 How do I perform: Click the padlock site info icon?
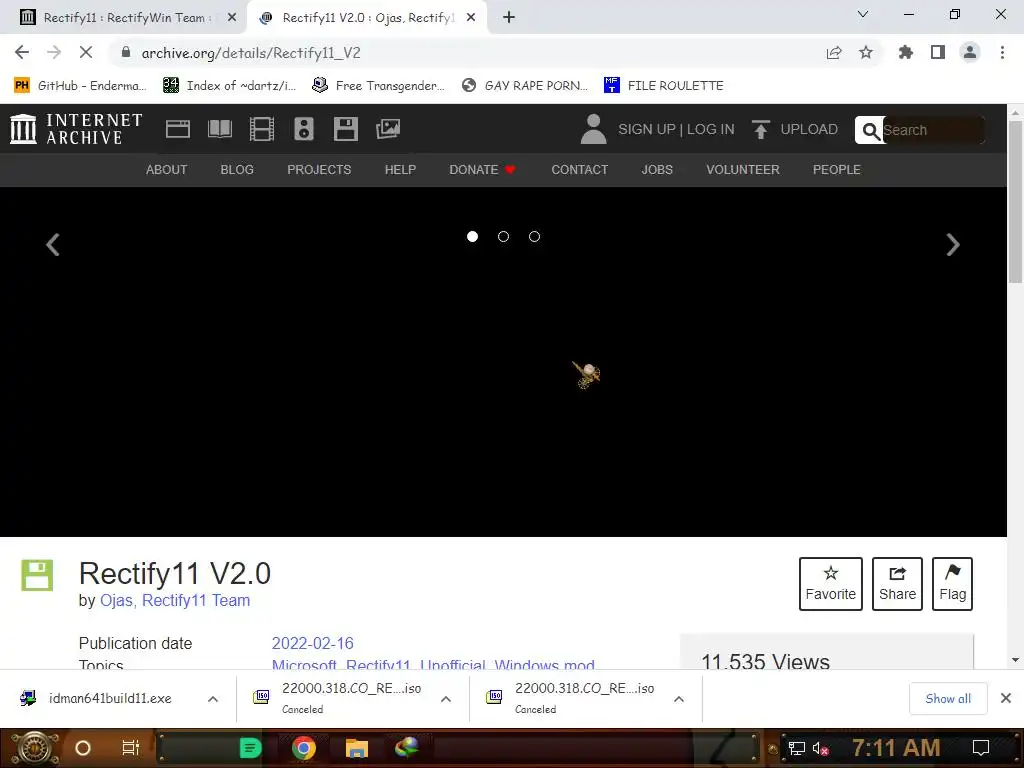click(x=126, y=52)
